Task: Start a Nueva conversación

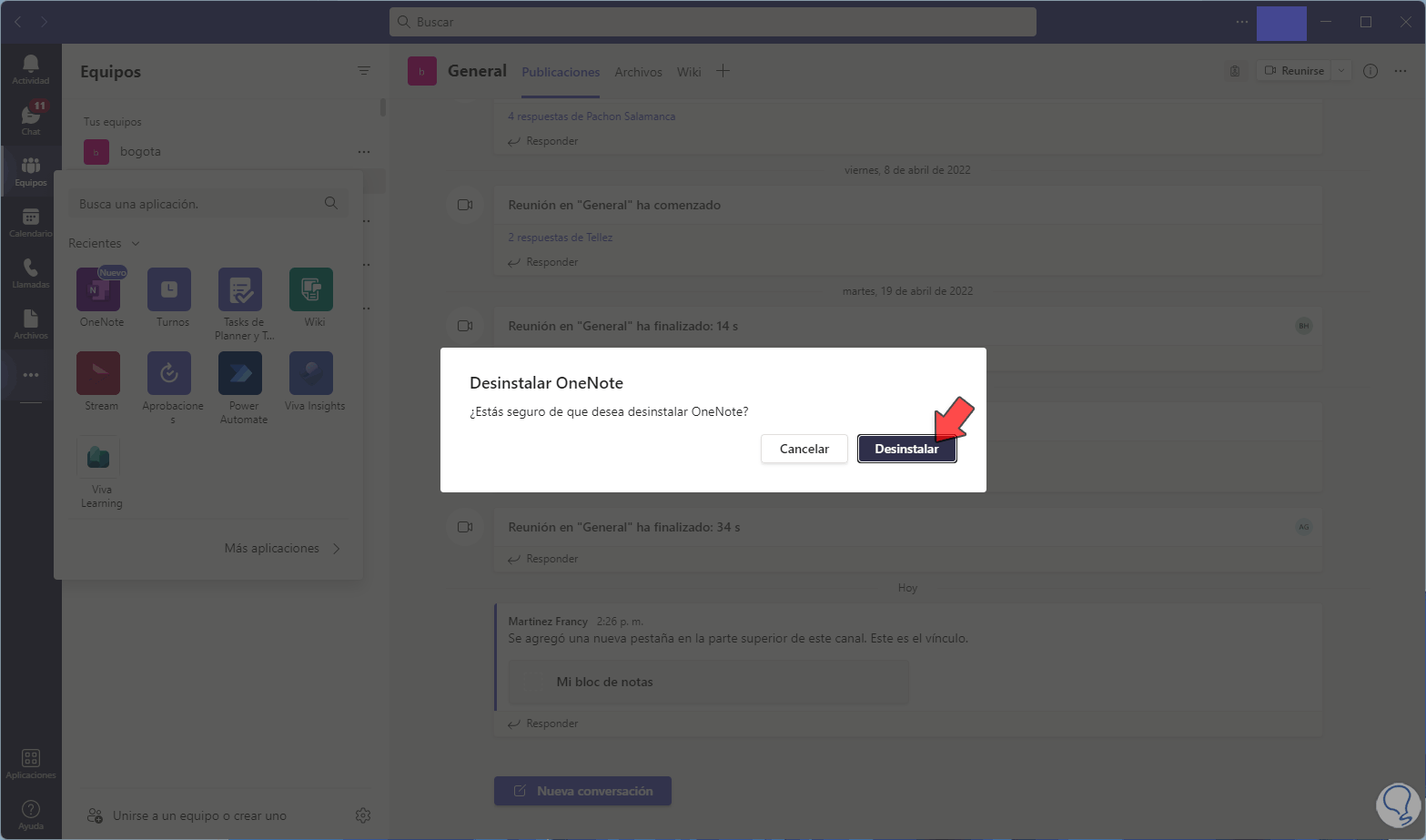Action: (x=582, y=791)
